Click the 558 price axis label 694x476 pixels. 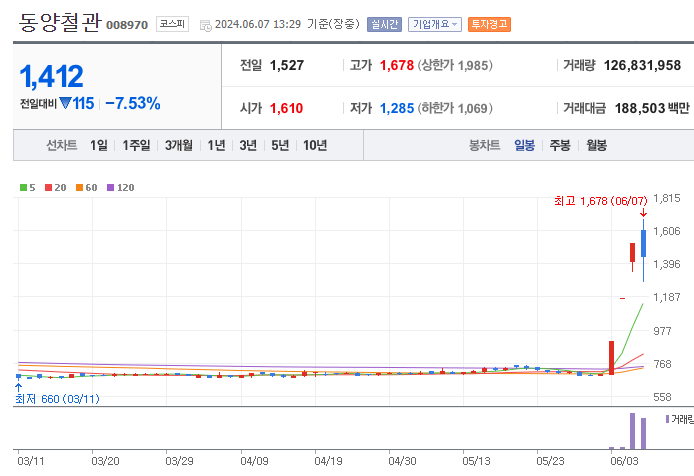coord(662,397)
